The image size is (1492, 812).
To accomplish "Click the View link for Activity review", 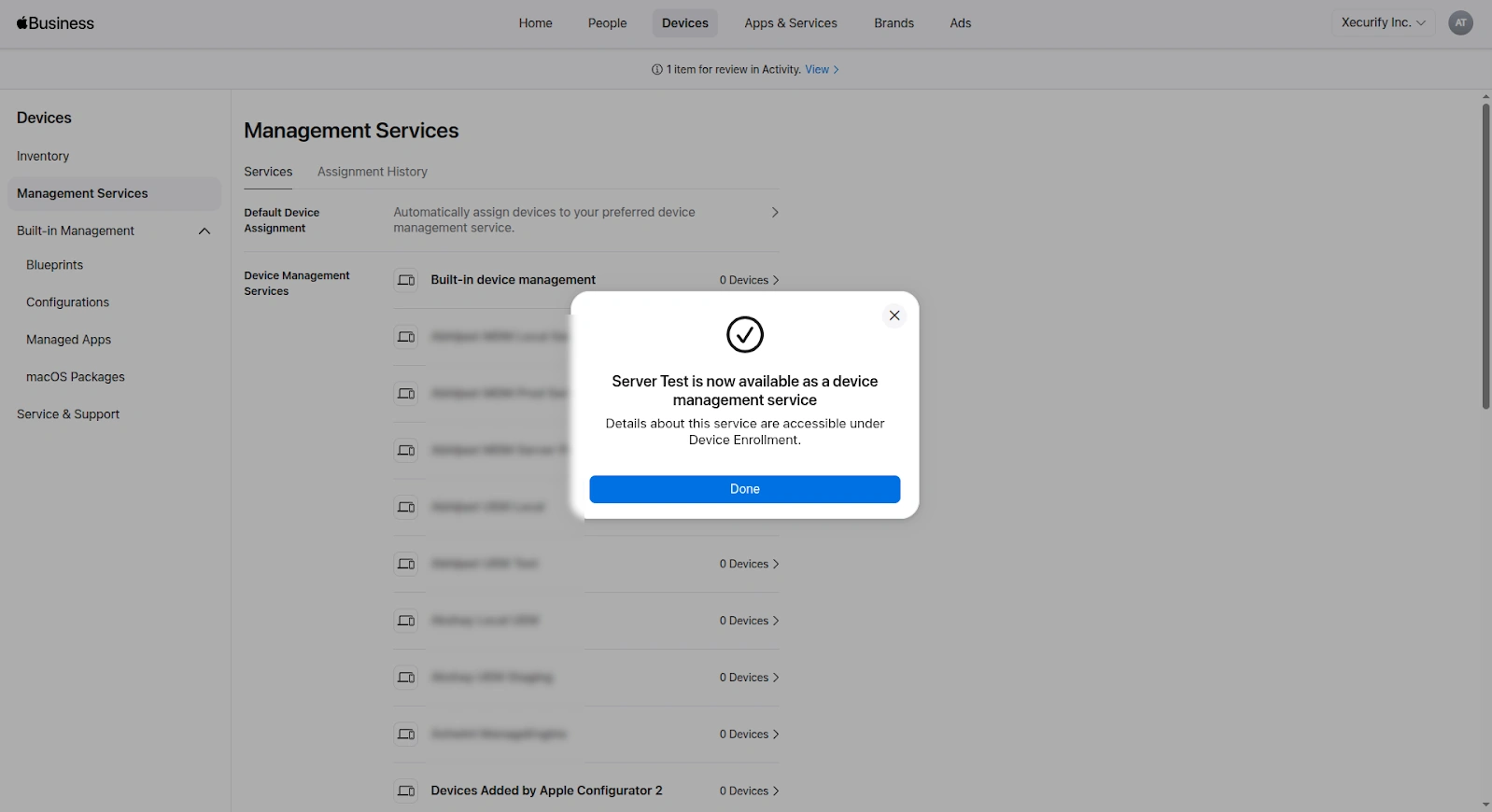I will point(822,69).
